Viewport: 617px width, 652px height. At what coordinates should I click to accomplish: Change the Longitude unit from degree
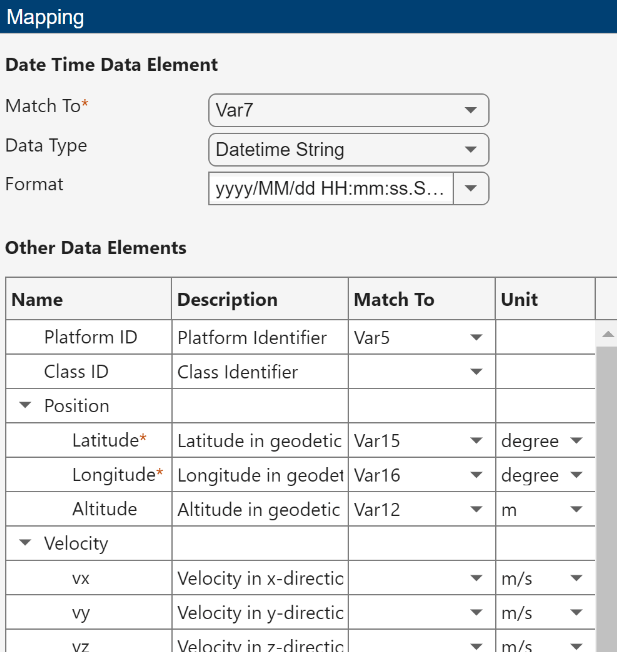[x=575, y=475]
